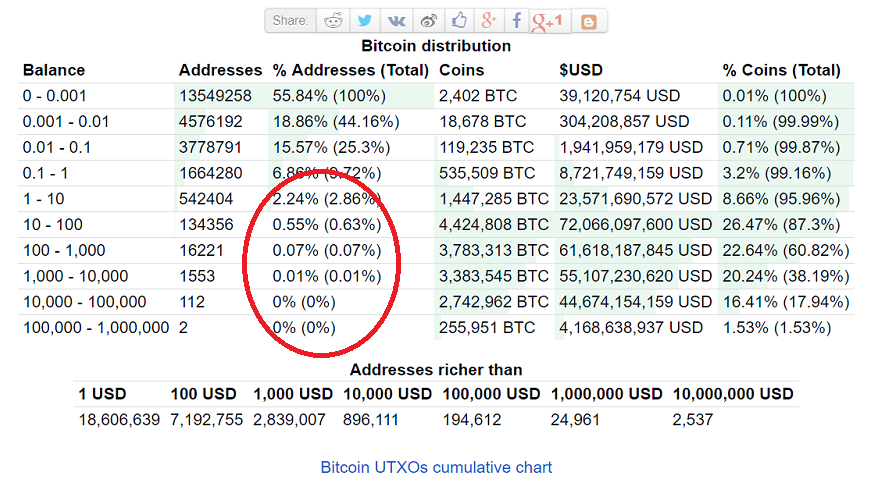Select 304,208,857 USD value

(624, 122)
